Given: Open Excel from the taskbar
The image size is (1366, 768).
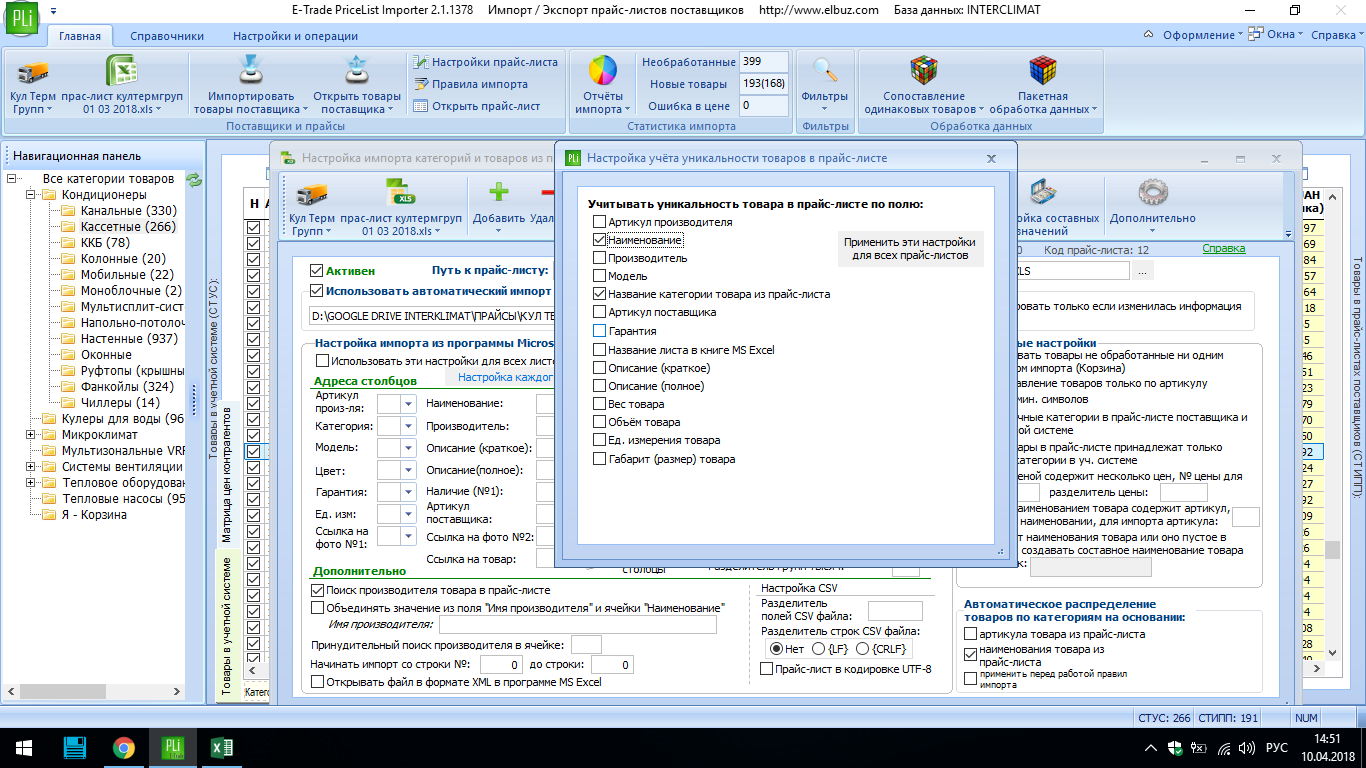Looking at the screenshot, I should (x=222, y=748).
